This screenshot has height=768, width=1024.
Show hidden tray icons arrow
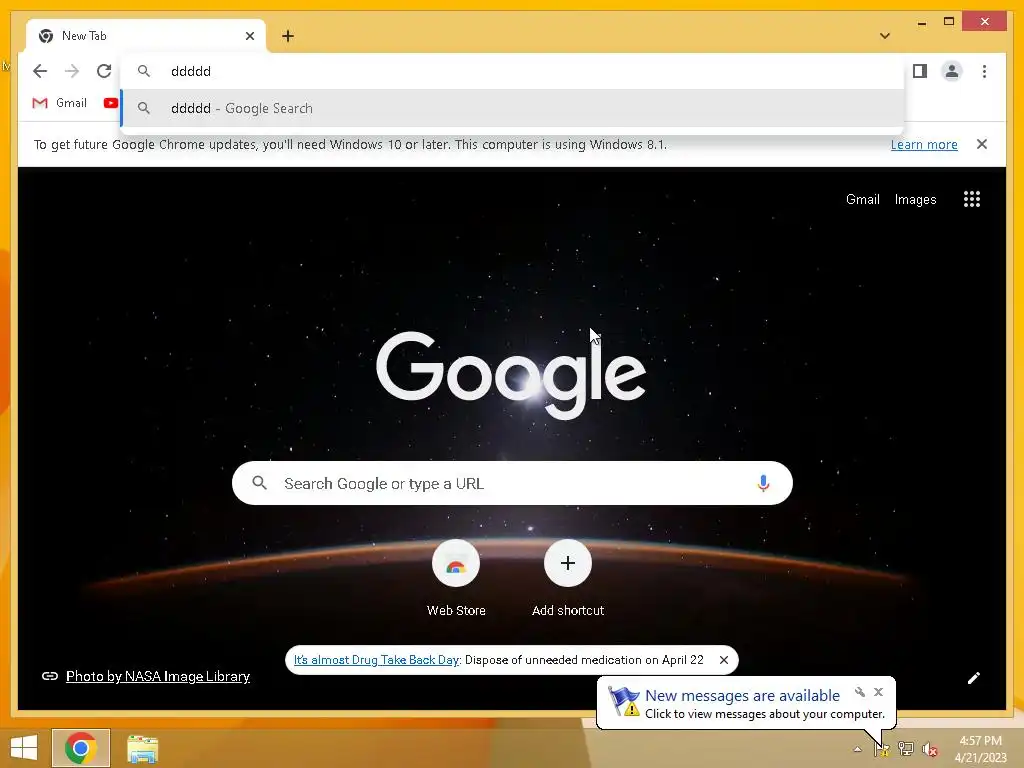click(x=857, y=749)
